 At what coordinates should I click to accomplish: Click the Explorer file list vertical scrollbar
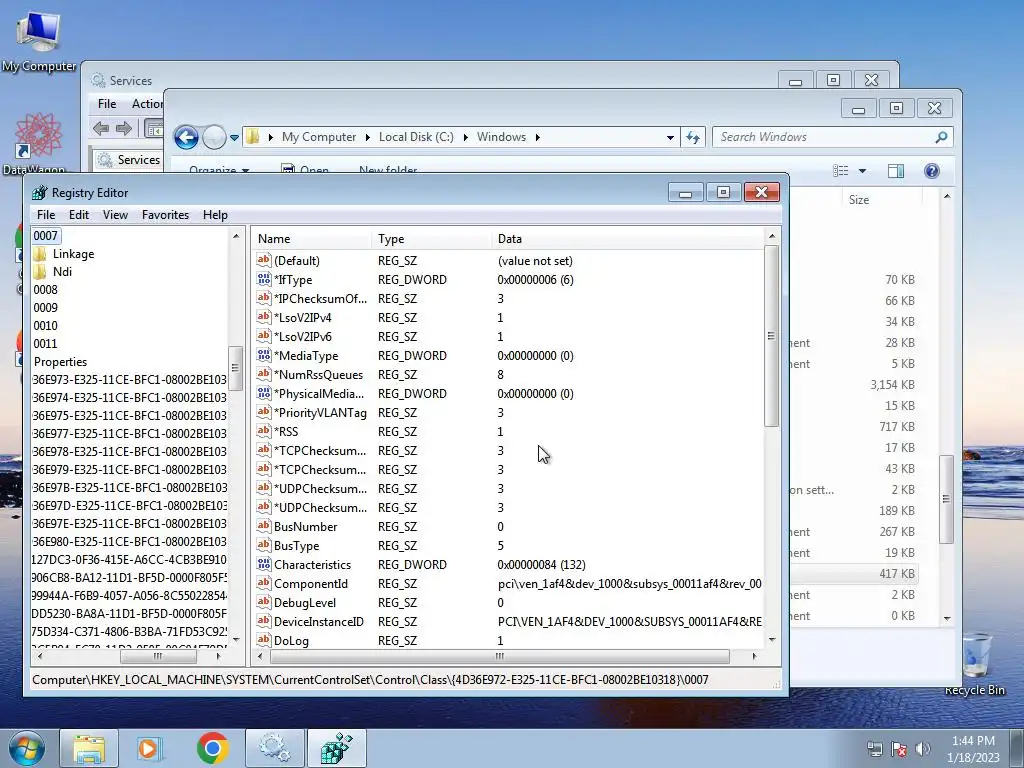click(x=946, y=499)
